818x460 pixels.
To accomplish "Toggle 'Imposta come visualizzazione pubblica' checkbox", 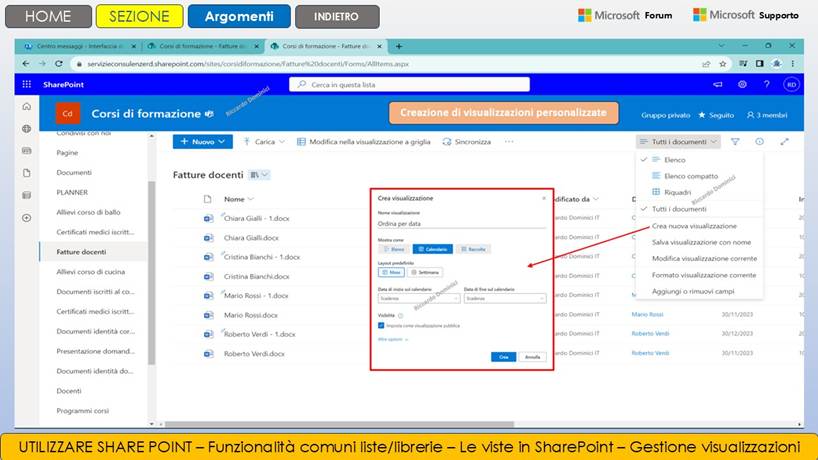I will coord(381,325).
